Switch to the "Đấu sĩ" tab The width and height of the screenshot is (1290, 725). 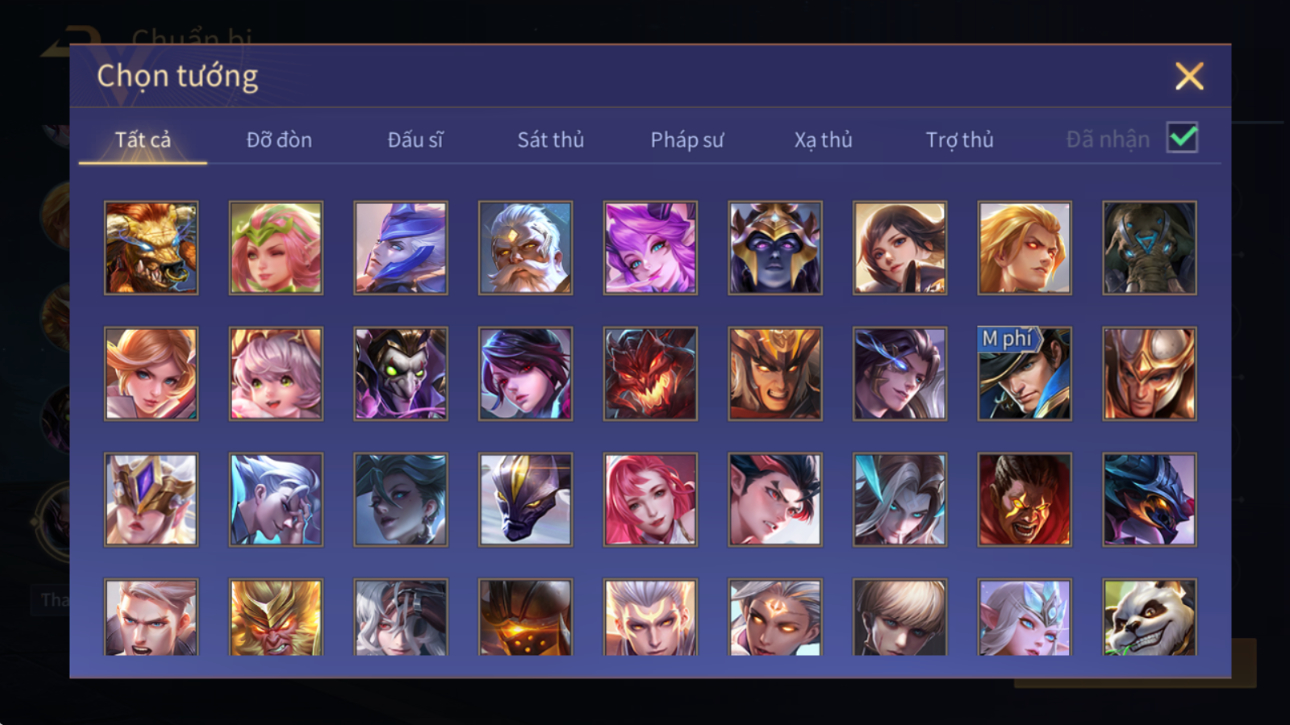pos(415,140)
